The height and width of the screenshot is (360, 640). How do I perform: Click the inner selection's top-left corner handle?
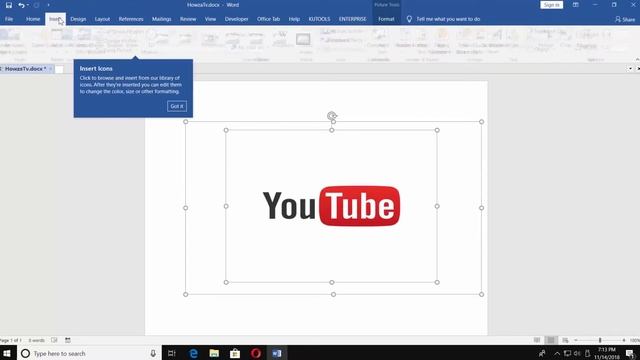[x=226, y=130]
